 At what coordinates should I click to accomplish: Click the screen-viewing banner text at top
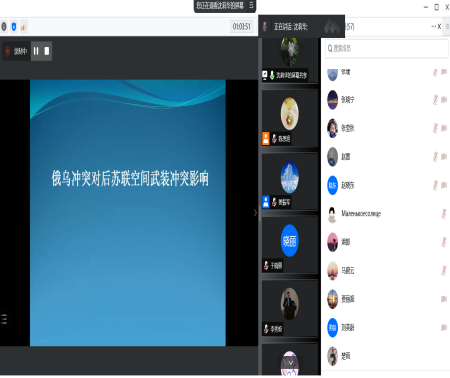220,5
